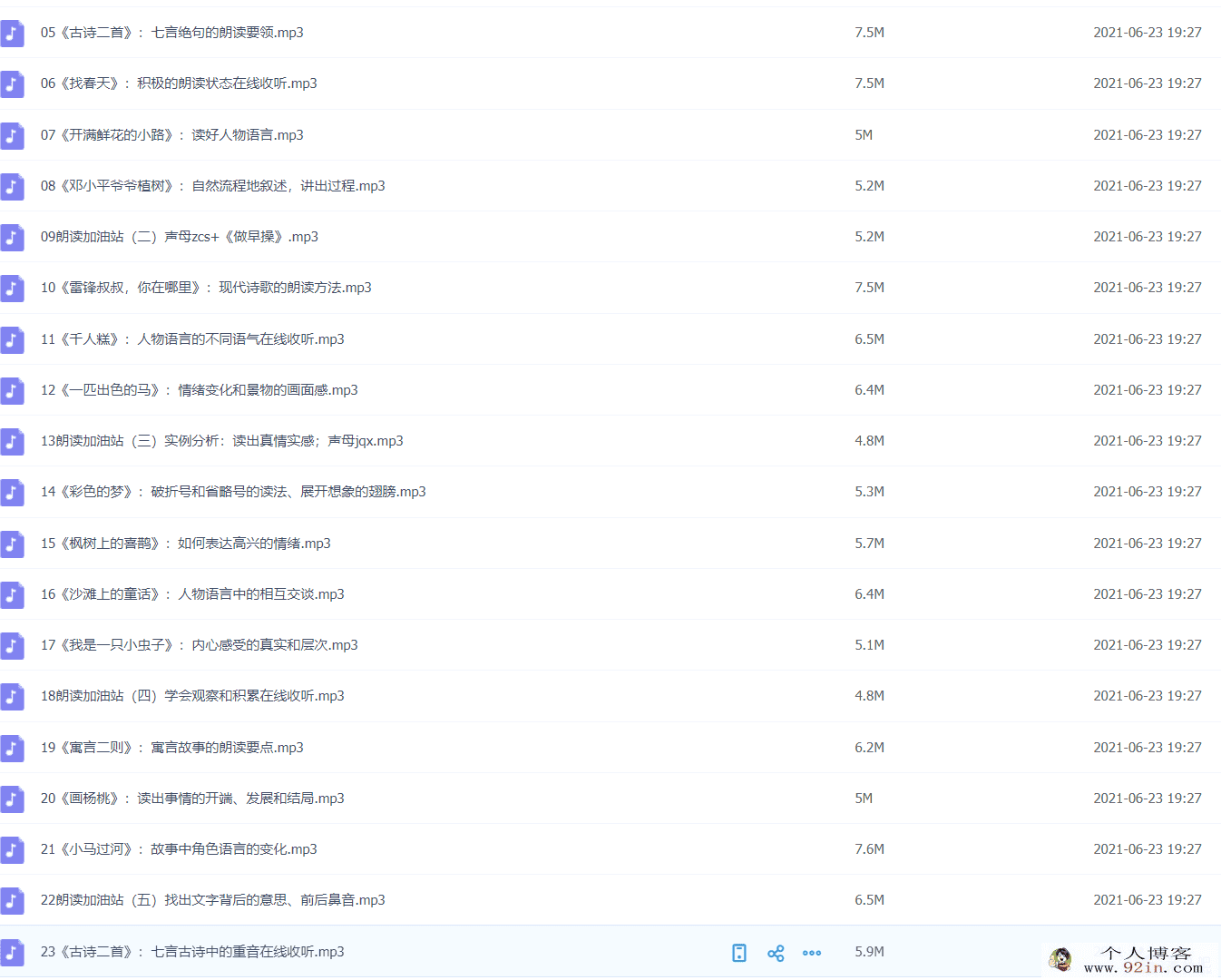Screen dimensions: 1221x980
Task: Open 10《雷锋叔叔，你在哪里》 file name
Action: pyautogui.click(x=206, y=288)
